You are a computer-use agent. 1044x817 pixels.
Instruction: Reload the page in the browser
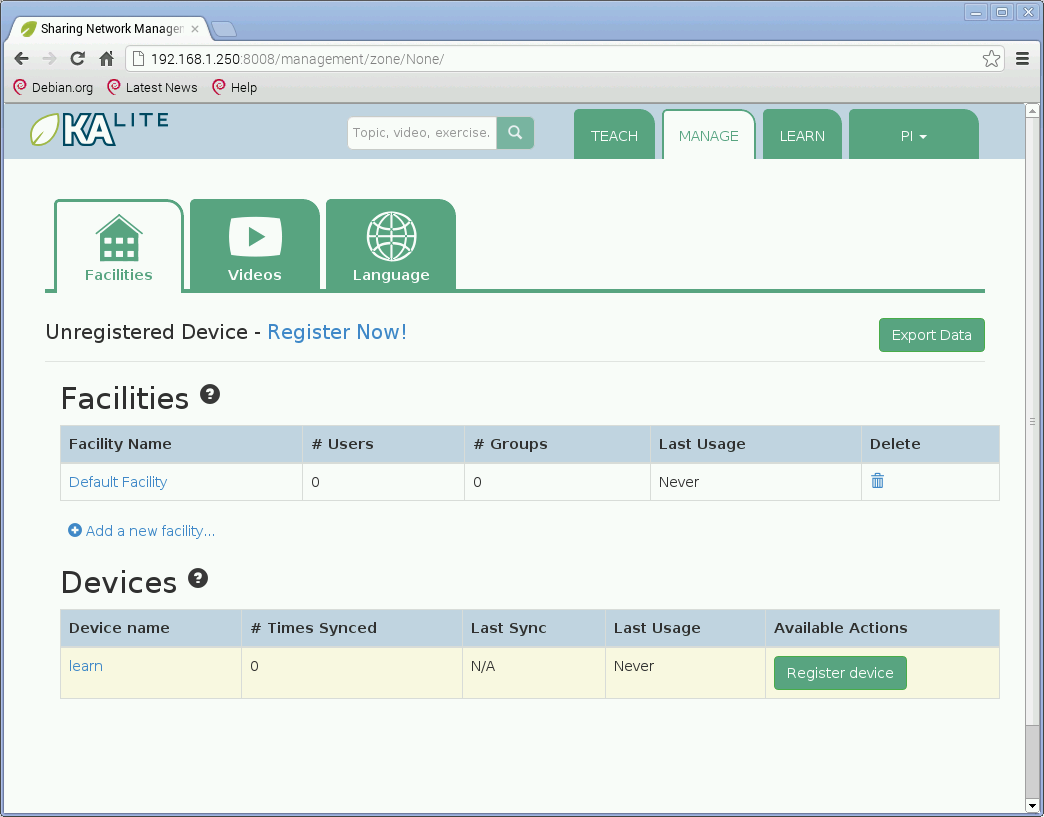coord(77,59)
